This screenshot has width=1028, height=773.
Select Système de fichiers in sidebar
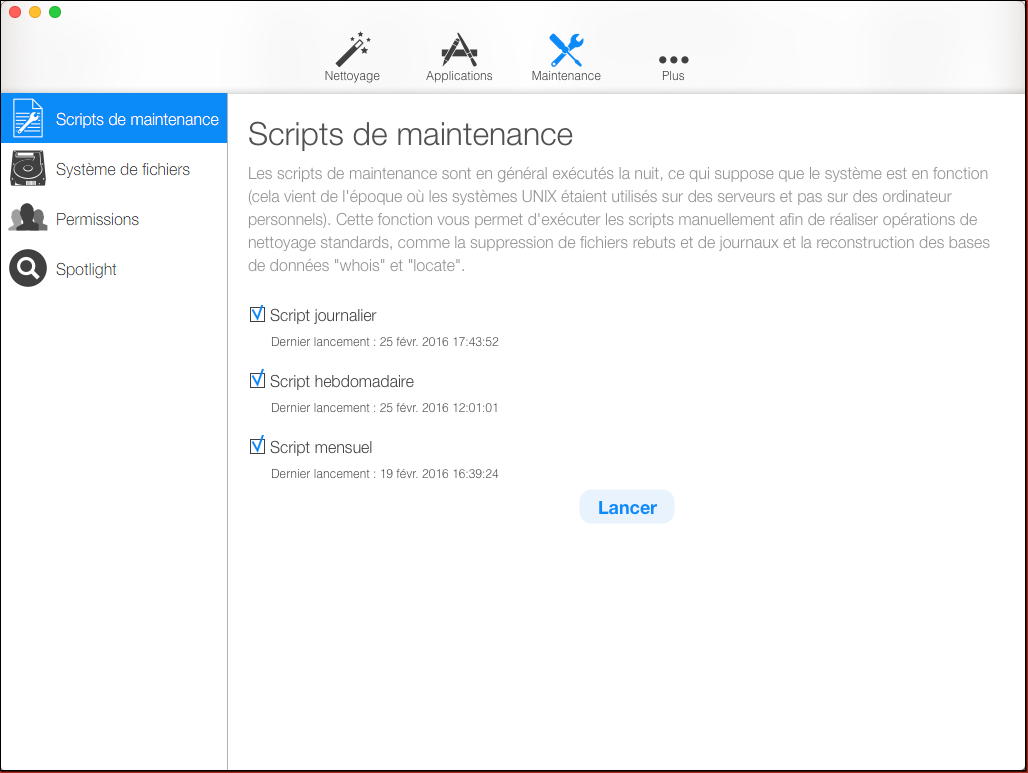click(x=114, y=168)
